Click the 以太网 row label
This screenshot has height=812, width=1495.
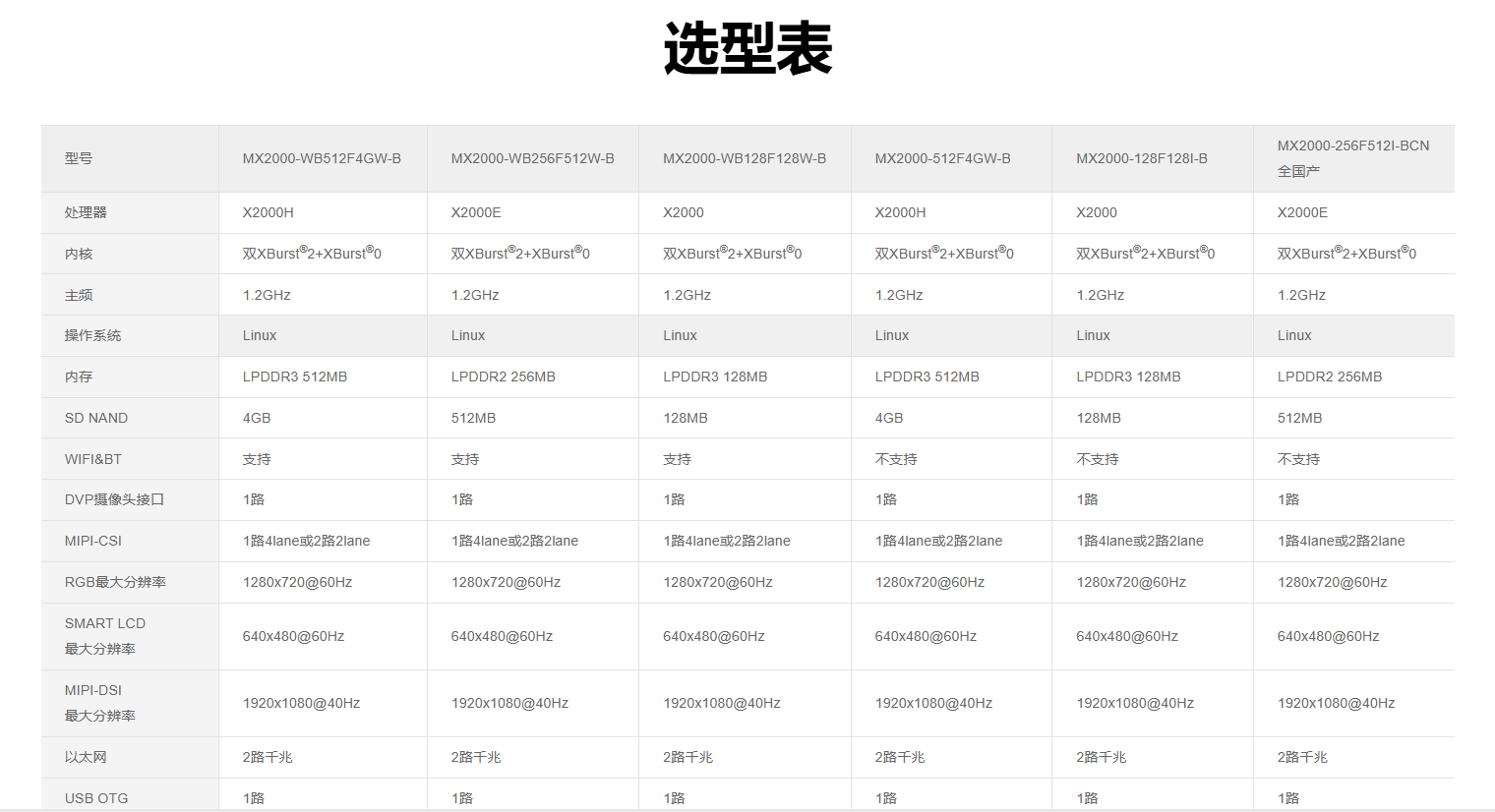(x=86, y=757)
